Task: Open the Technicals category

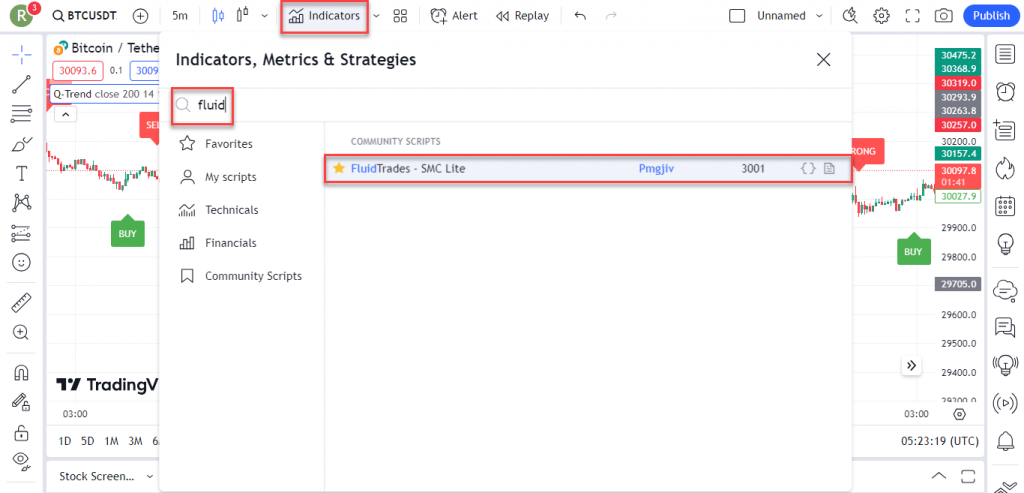Action: pos(231,210)
